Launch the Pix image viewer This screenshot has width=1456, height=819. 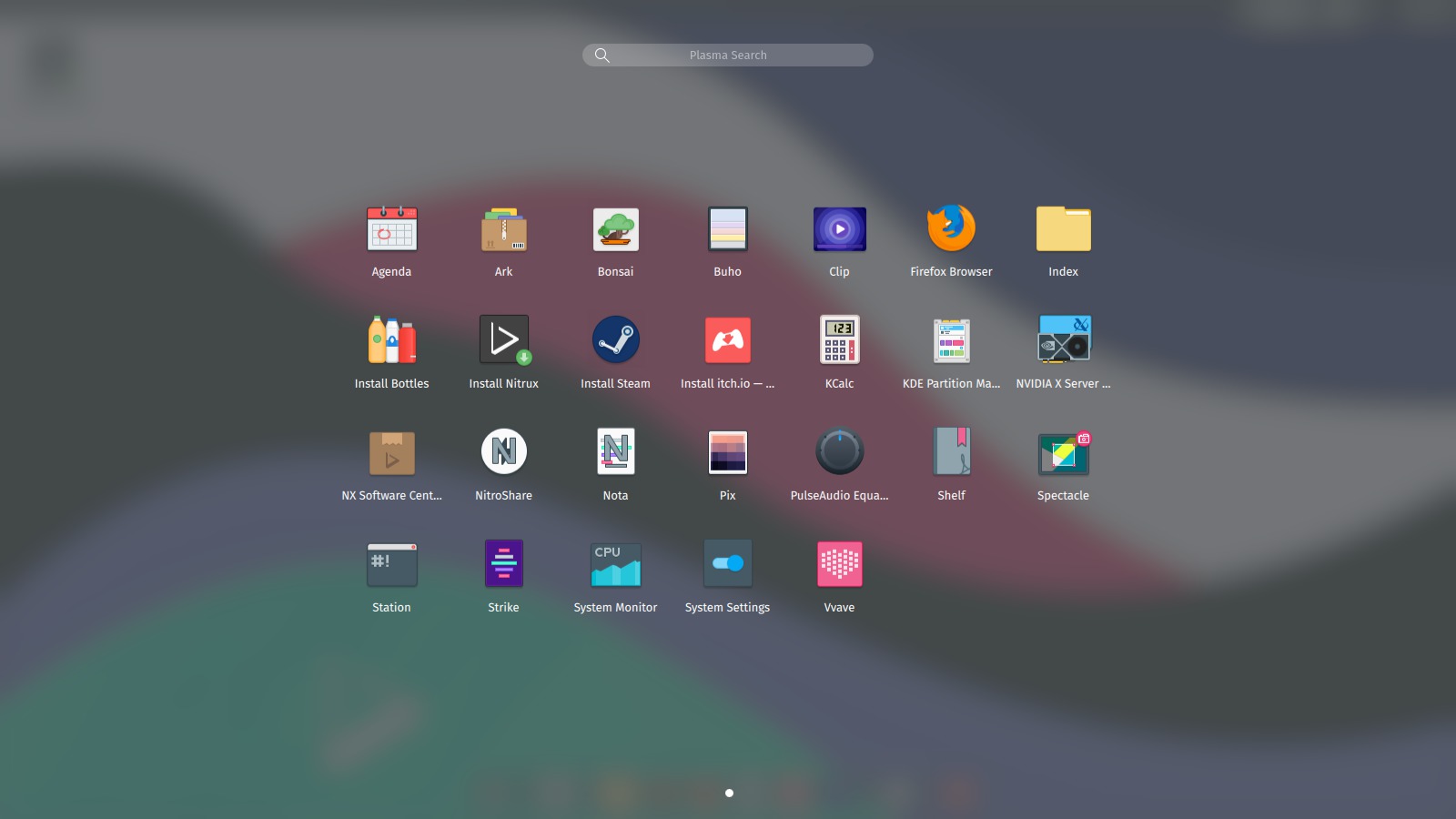(727, 452)
